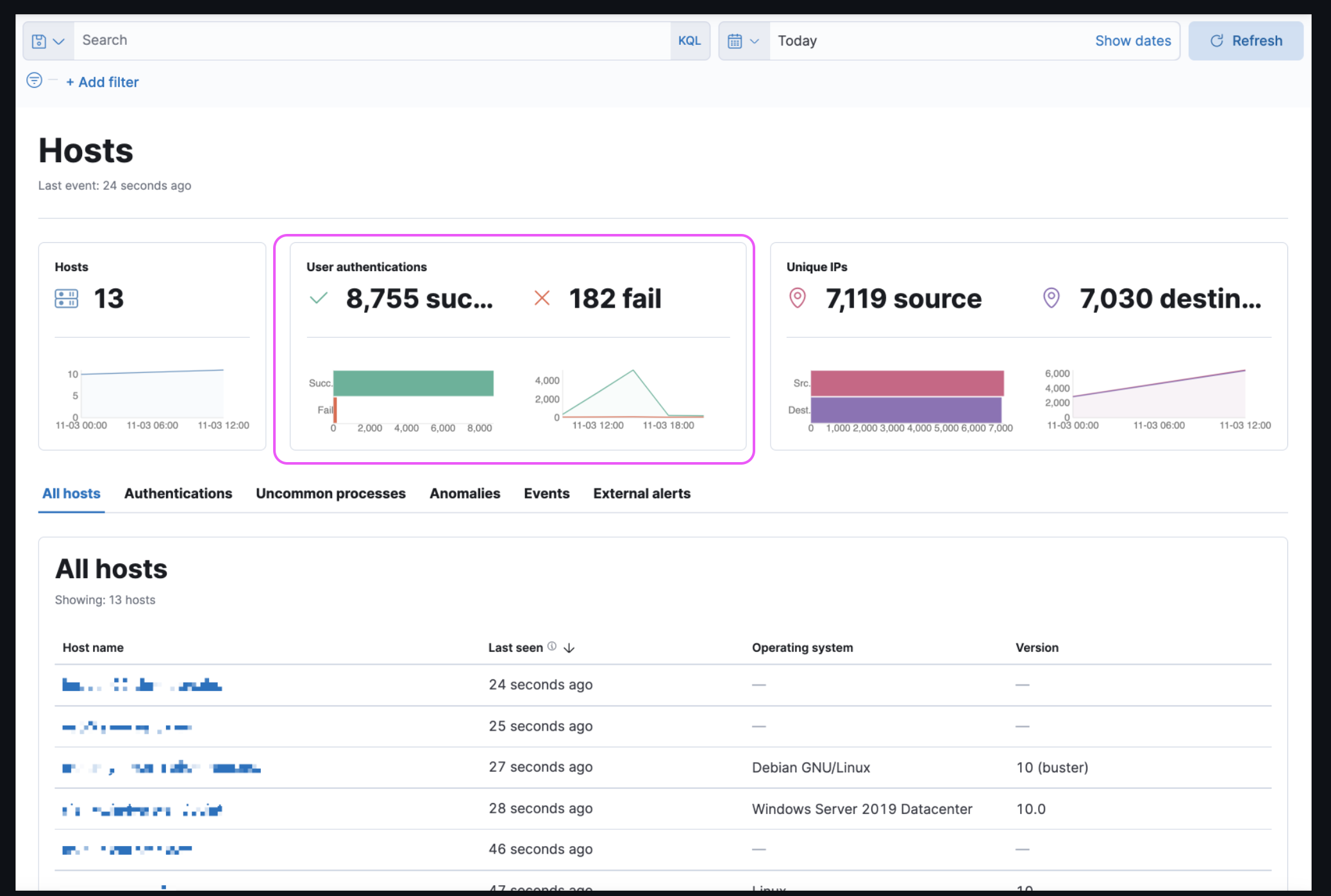1331x896 pixels.
Task: Click the Version column header
Action: pyautogui.click(x=1037, y=648)
